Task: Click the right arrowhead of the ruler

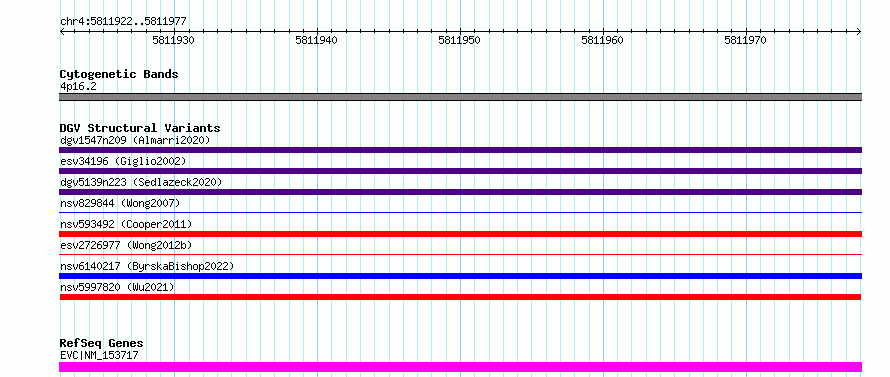Action: (859, 32)
